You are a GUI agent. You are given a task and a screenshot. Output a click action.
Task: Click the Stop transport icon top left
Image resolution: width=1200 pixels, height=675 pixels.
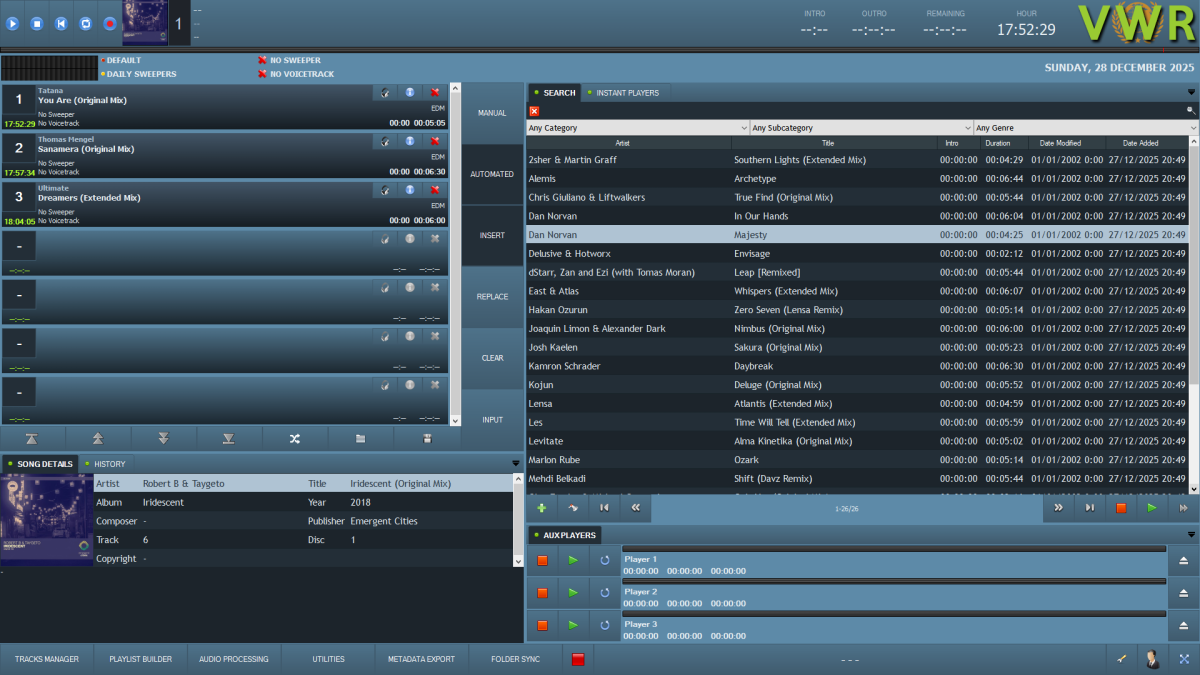pyautogui.click(x=36, y=23)
